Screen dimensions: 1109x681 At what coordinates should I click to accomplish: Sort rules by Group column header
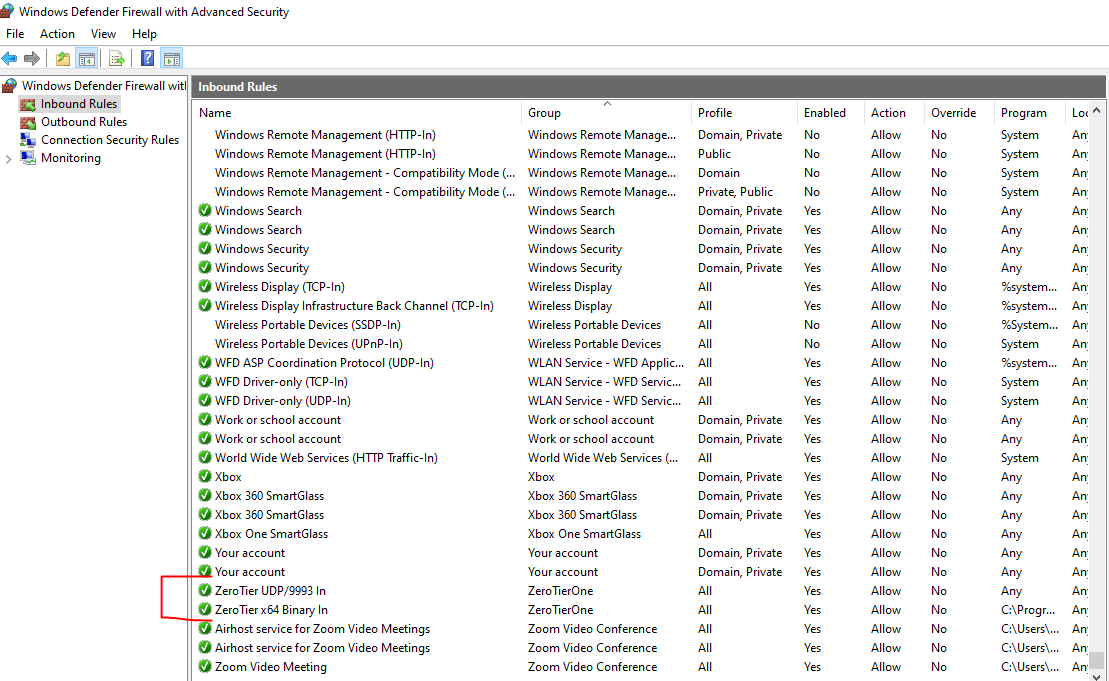544,113
